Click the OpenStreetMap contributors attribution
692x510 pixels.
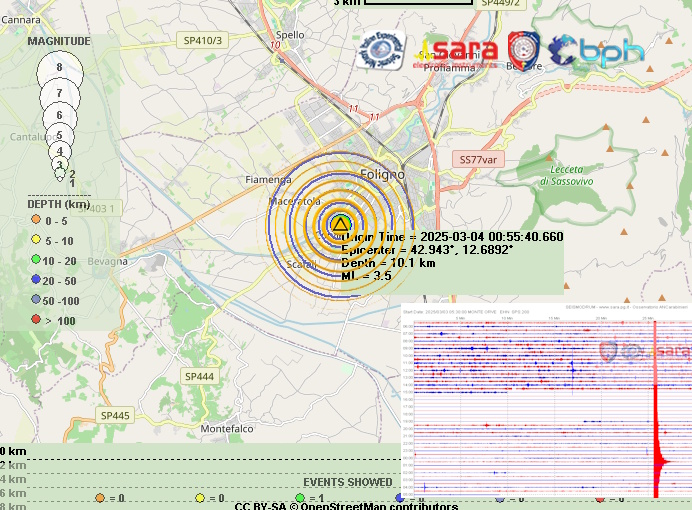[x=346, y=505]
